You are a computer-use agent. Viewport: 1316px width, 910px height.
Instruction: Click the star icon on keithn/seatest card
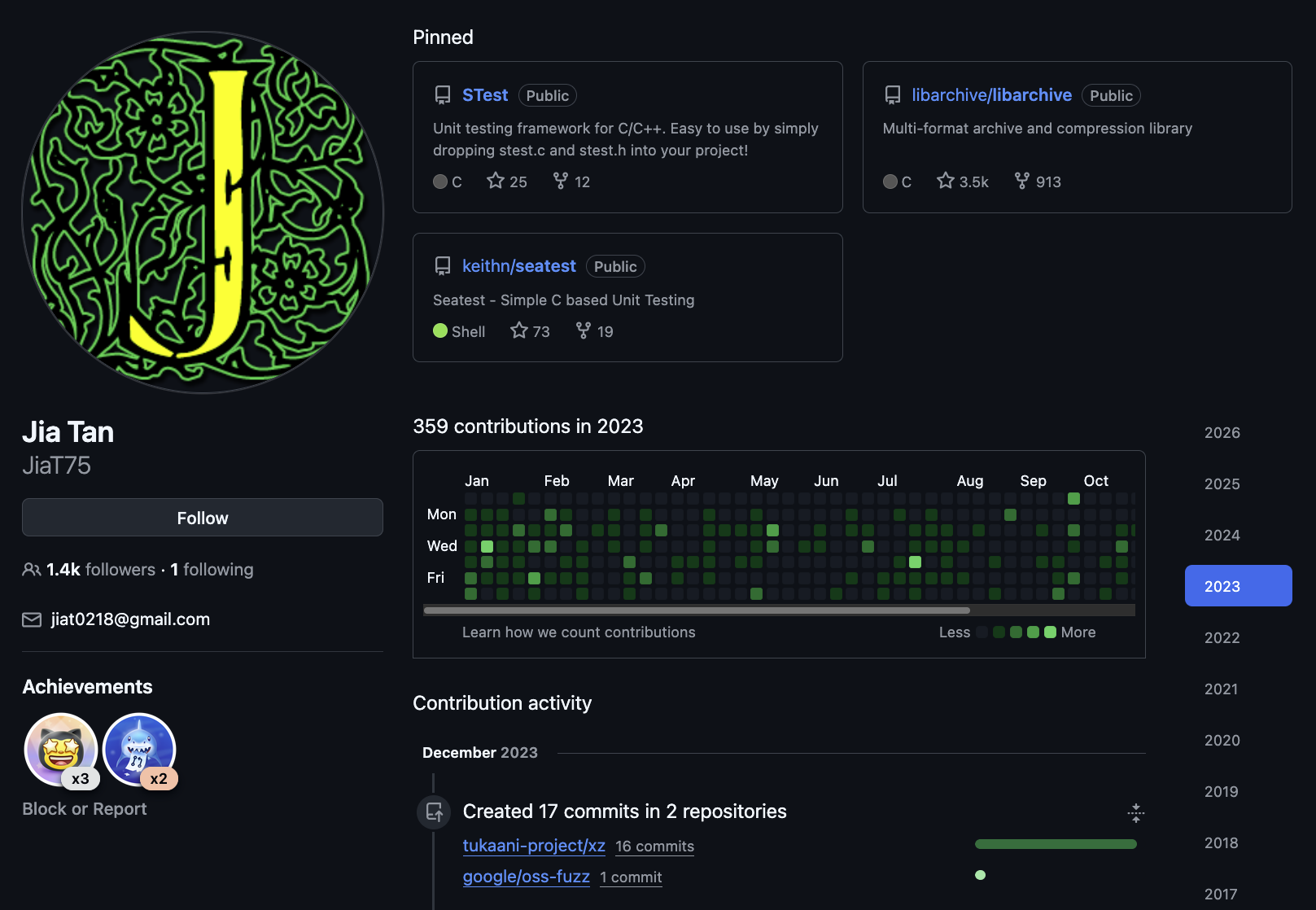518,330
